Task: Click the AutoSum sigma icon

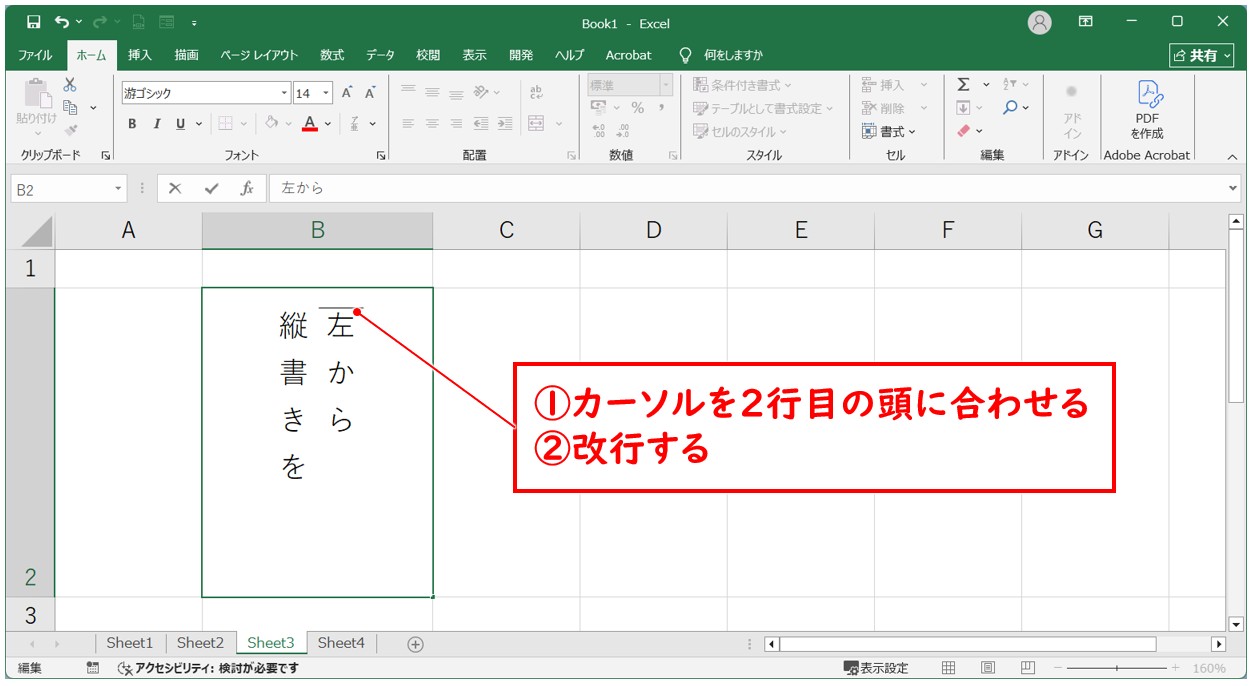Action: click(x=963, y=85)
